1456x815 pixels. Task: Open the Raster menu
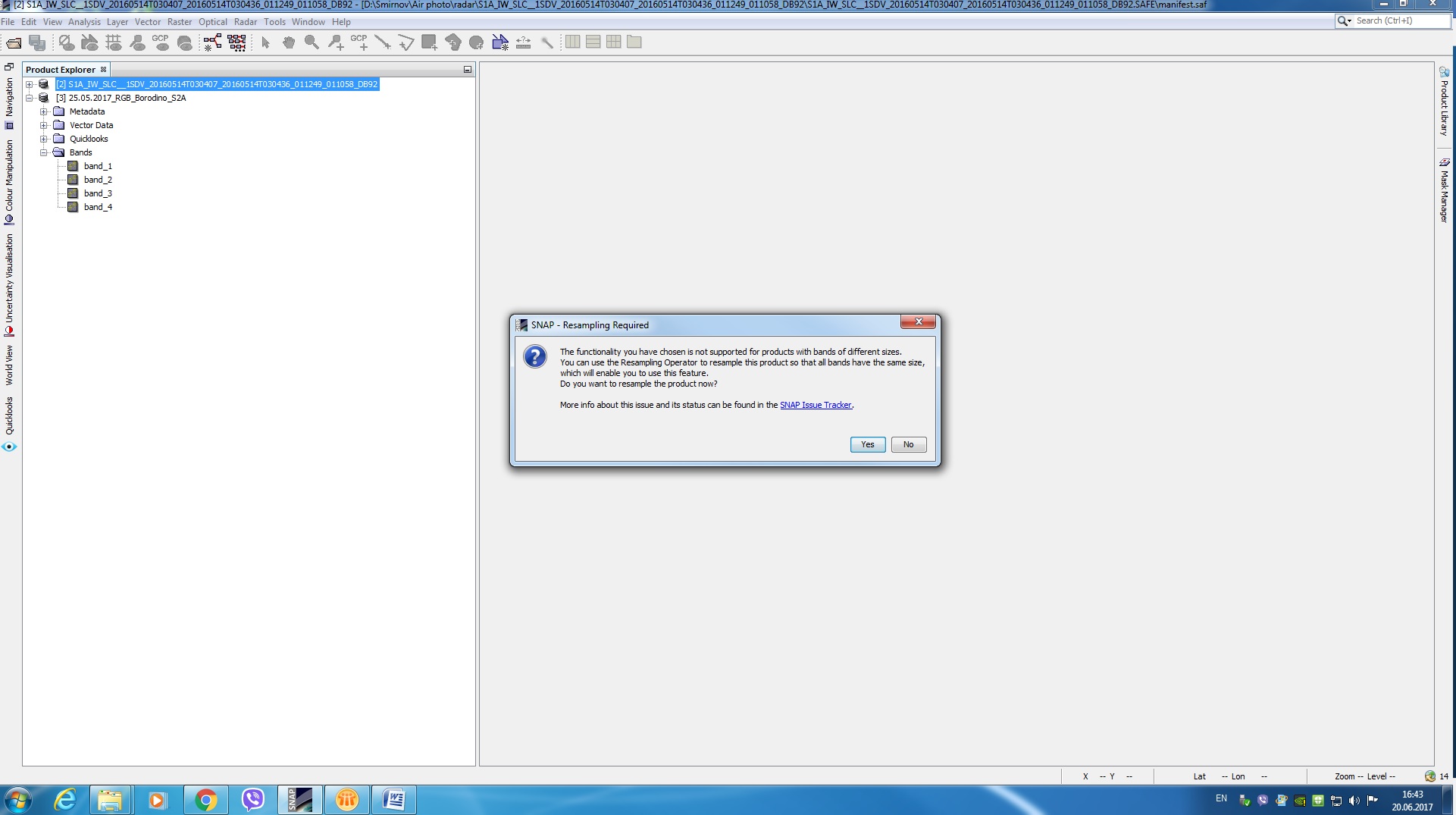coord(180,22)
